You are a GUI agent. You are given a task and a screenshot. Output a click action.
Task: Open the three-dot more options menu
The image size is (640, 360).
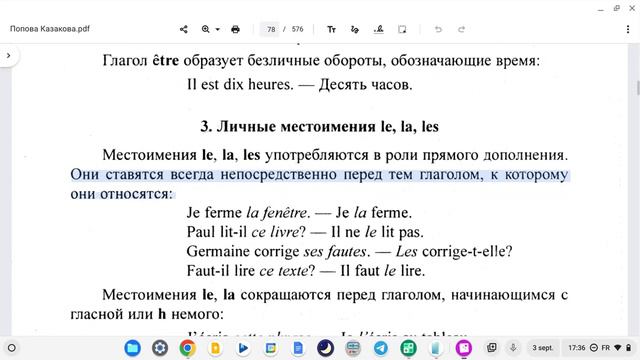(628, 29)
